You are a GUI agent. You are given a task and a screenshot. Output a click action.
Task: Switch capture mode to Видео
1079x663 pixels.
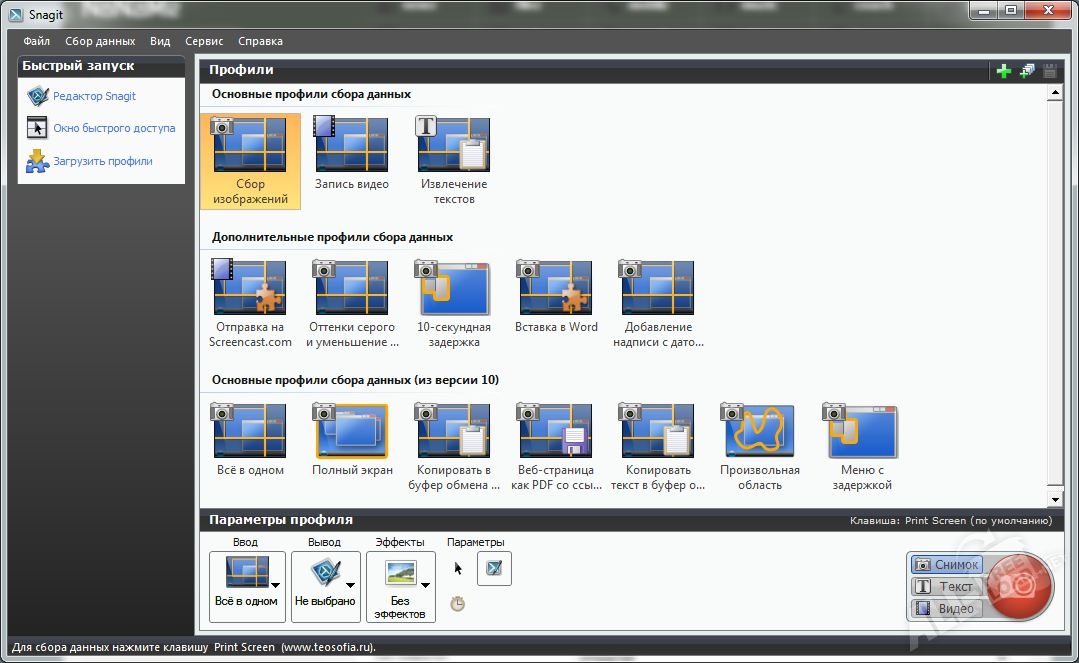coord(947,609)
